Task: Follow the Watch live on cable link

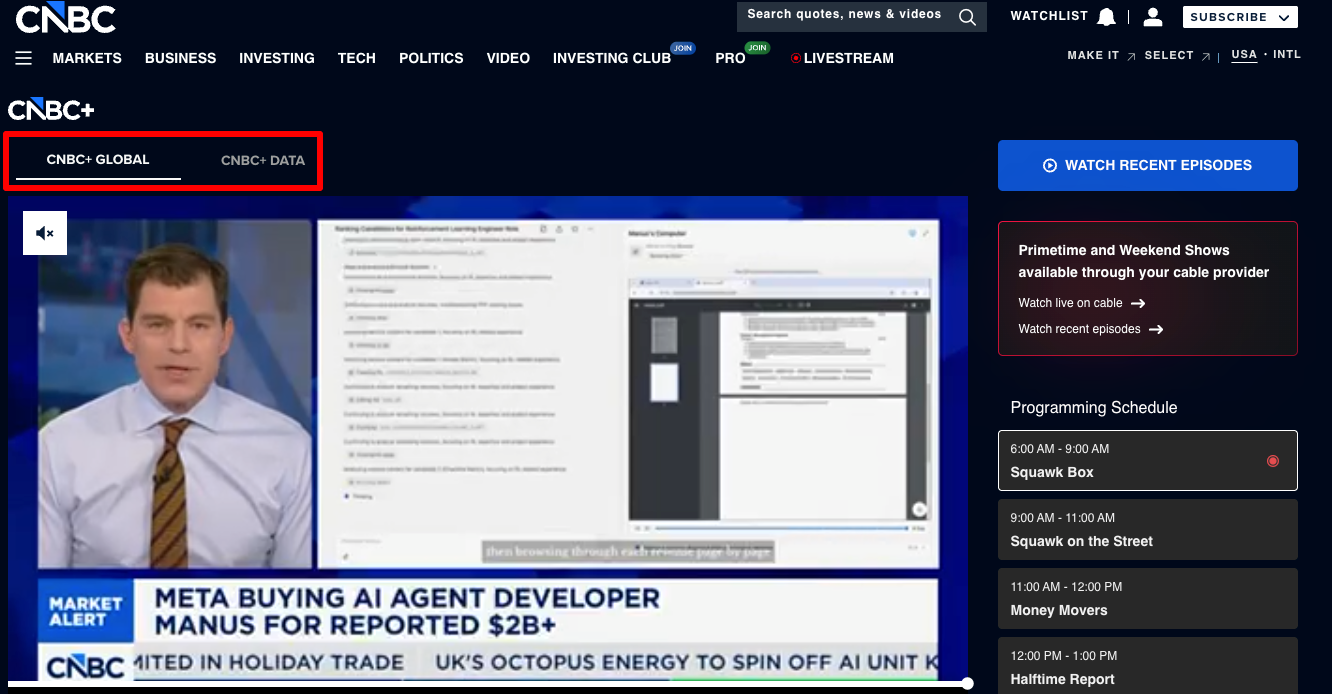Action: click(x=1070, y=302)
